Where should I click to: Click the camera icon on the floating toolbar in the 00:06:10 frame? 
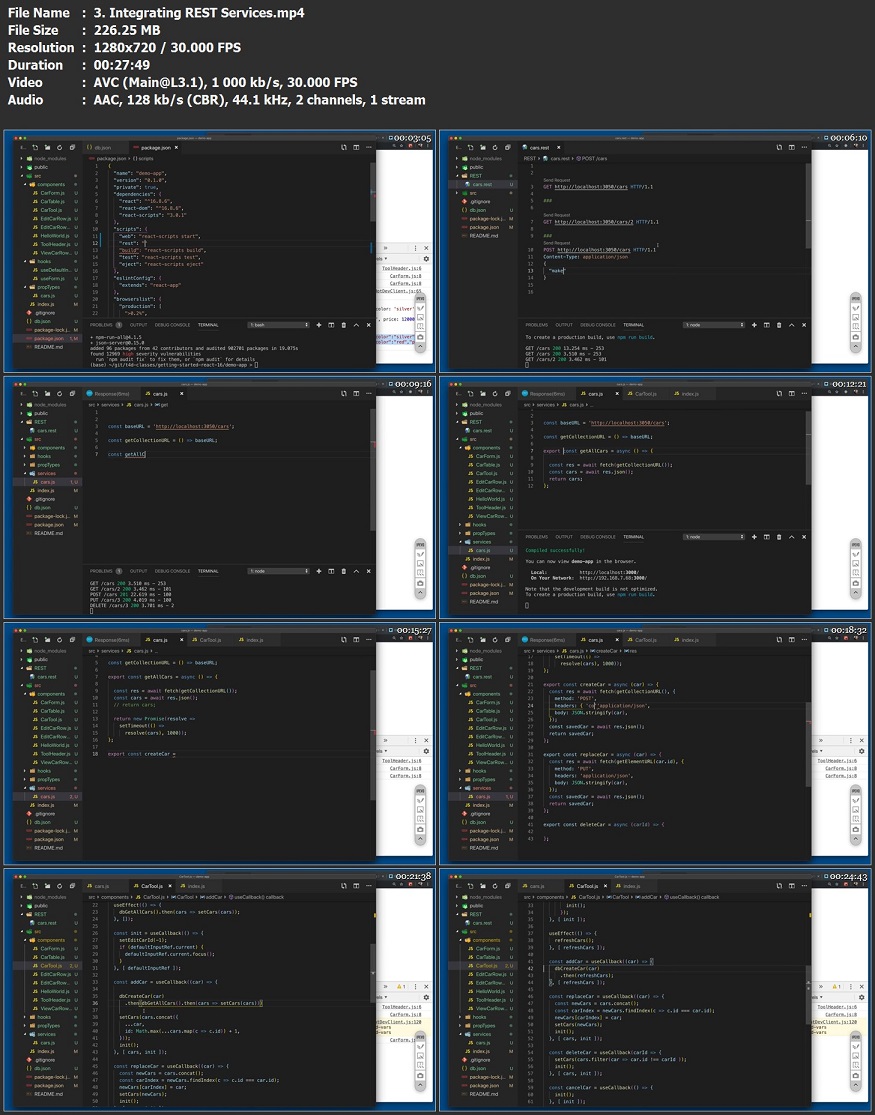coord(856,337)
